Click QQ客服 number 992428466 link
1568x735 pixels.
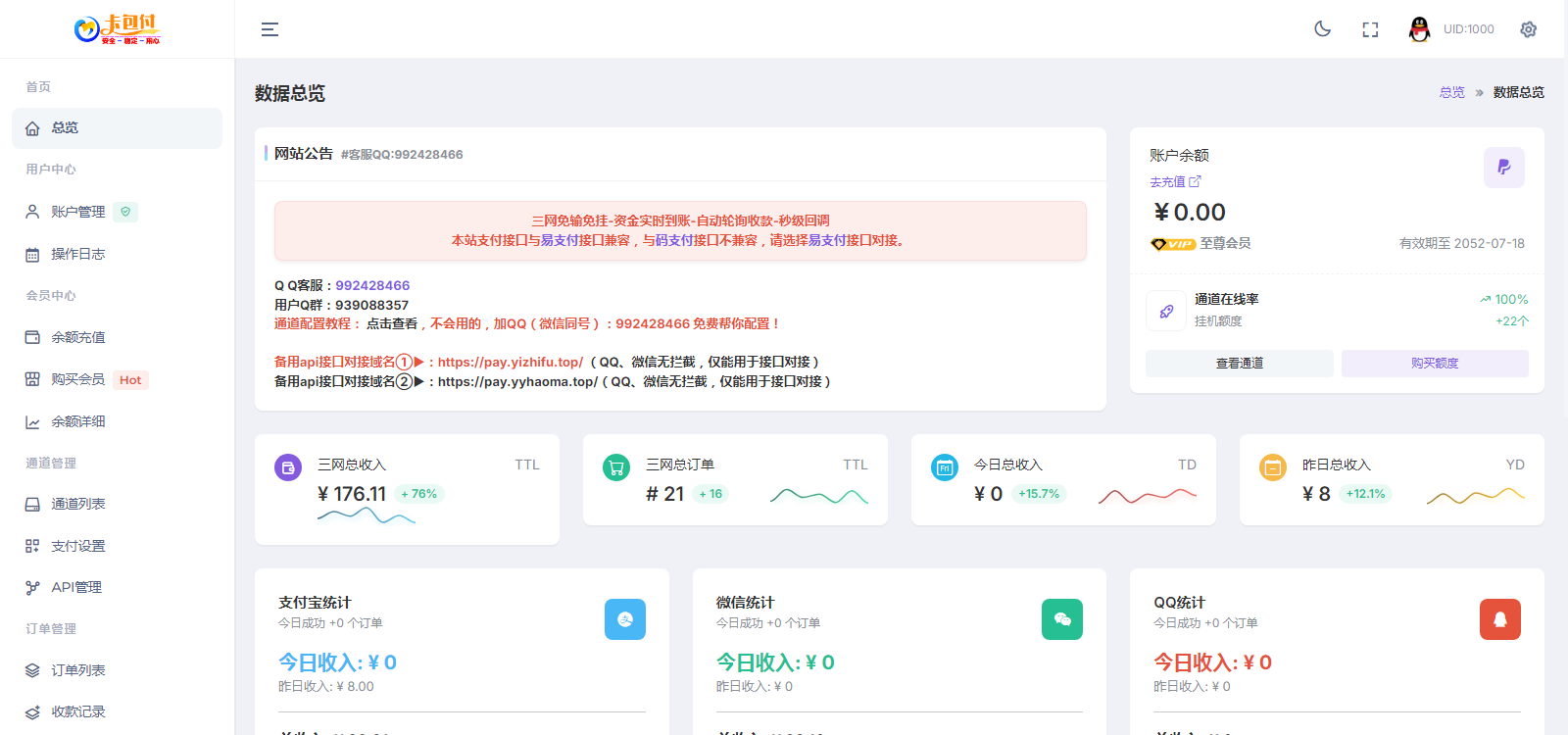click(x=372, y=285)
